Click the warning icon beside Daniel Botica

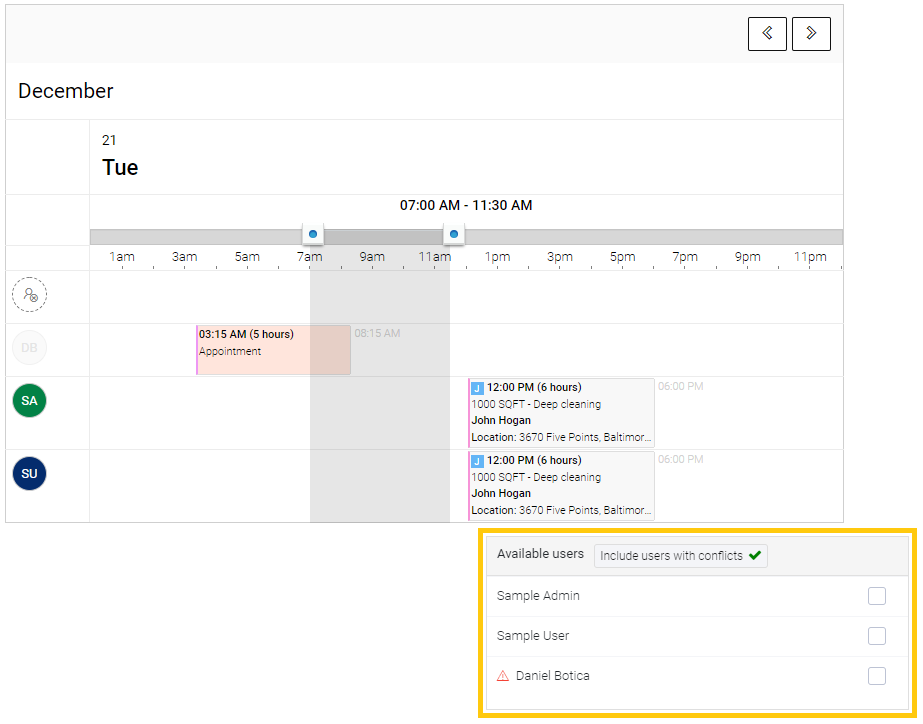pos(503,676)
